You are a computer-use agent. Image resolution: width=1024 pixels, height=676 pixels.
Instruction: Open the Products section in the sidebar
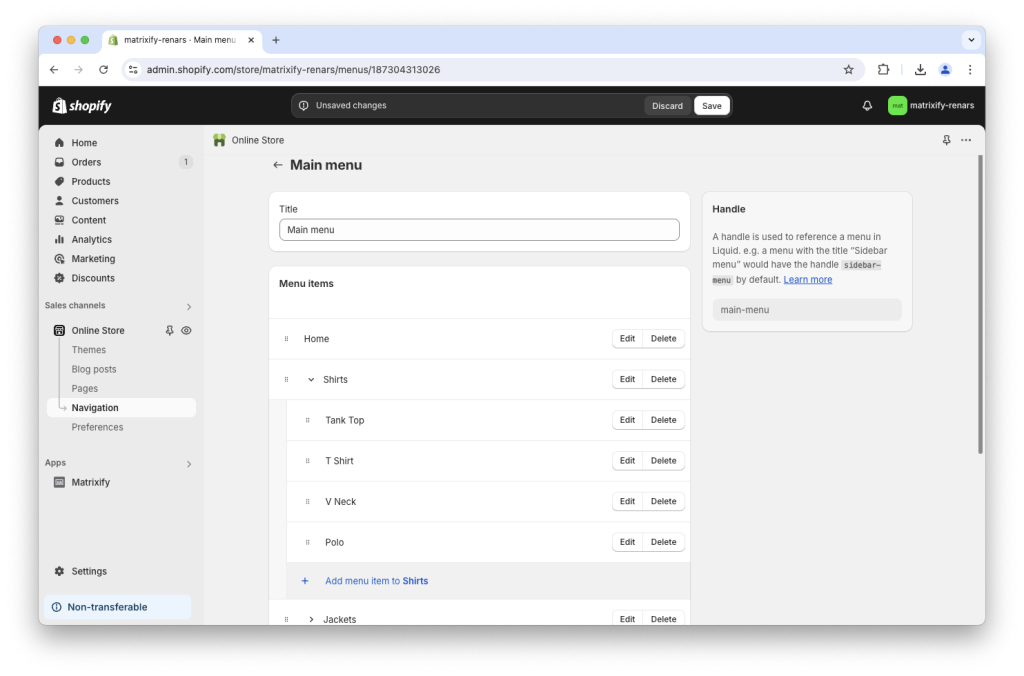pyautogui.click(x=88, y=181)
